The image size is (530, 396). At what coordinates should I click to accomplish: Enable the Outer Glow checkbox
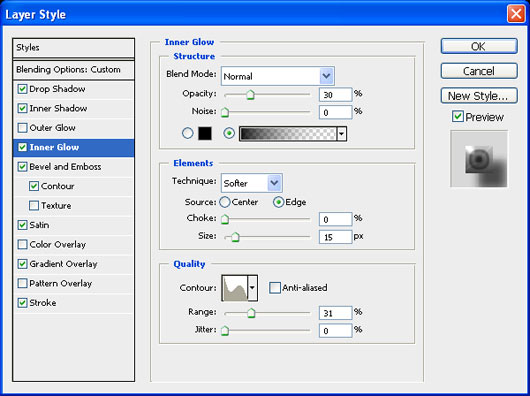[22, 128]
